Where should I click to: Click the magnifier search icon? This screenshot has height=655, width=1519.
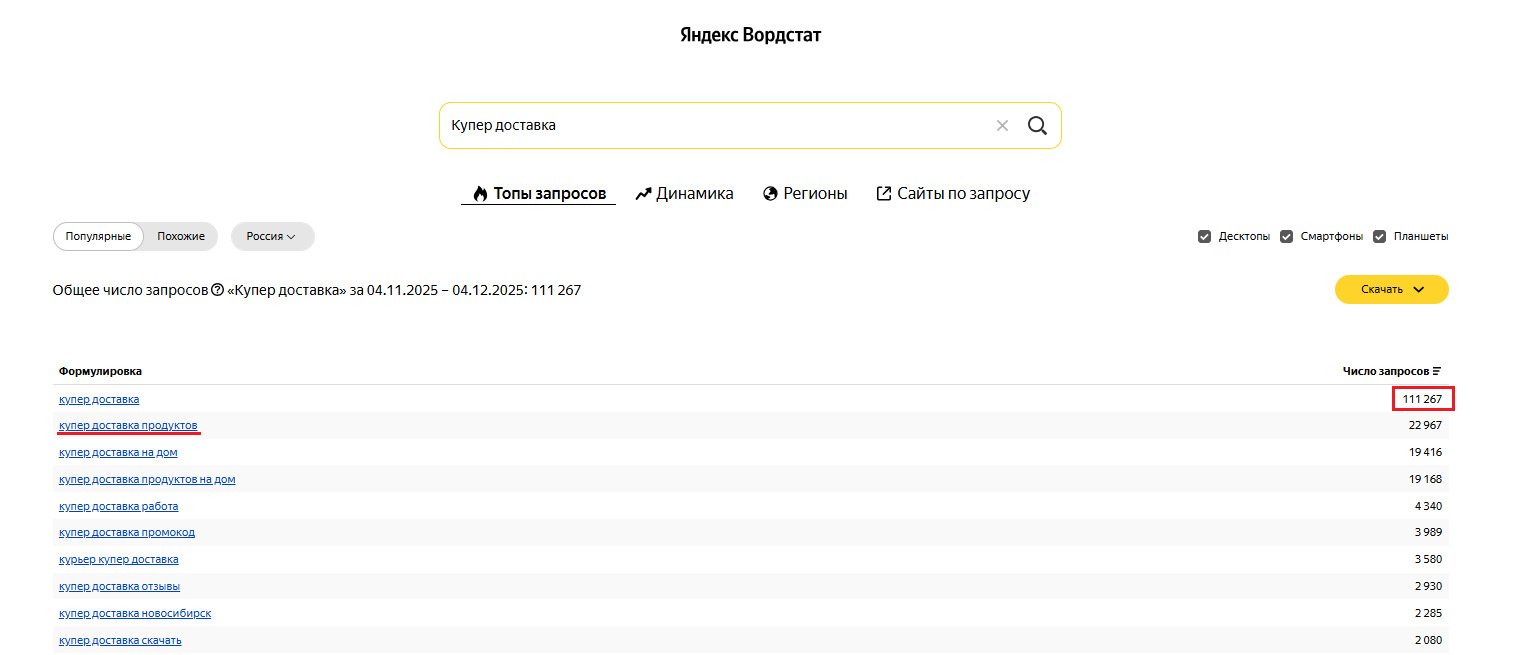1037,125
